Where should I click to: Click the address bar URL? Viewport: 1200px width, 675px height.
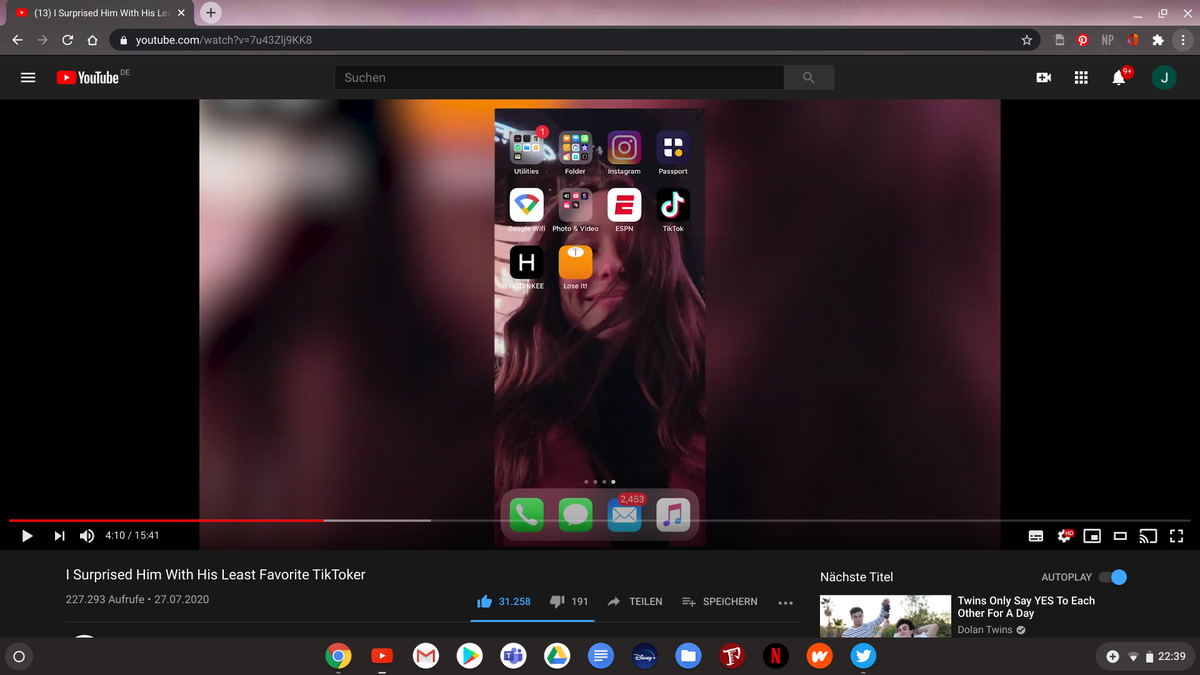point(223,40)
